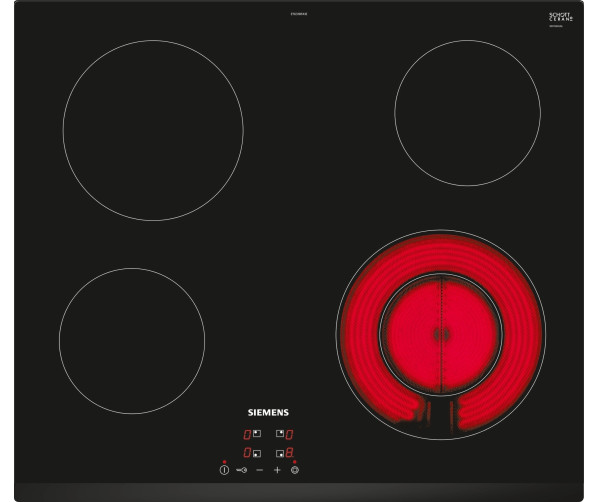Viewport: 598px width, 502px height.
Task: Activate the childproof key lock symbol
Action: click(x=241, y=470)
